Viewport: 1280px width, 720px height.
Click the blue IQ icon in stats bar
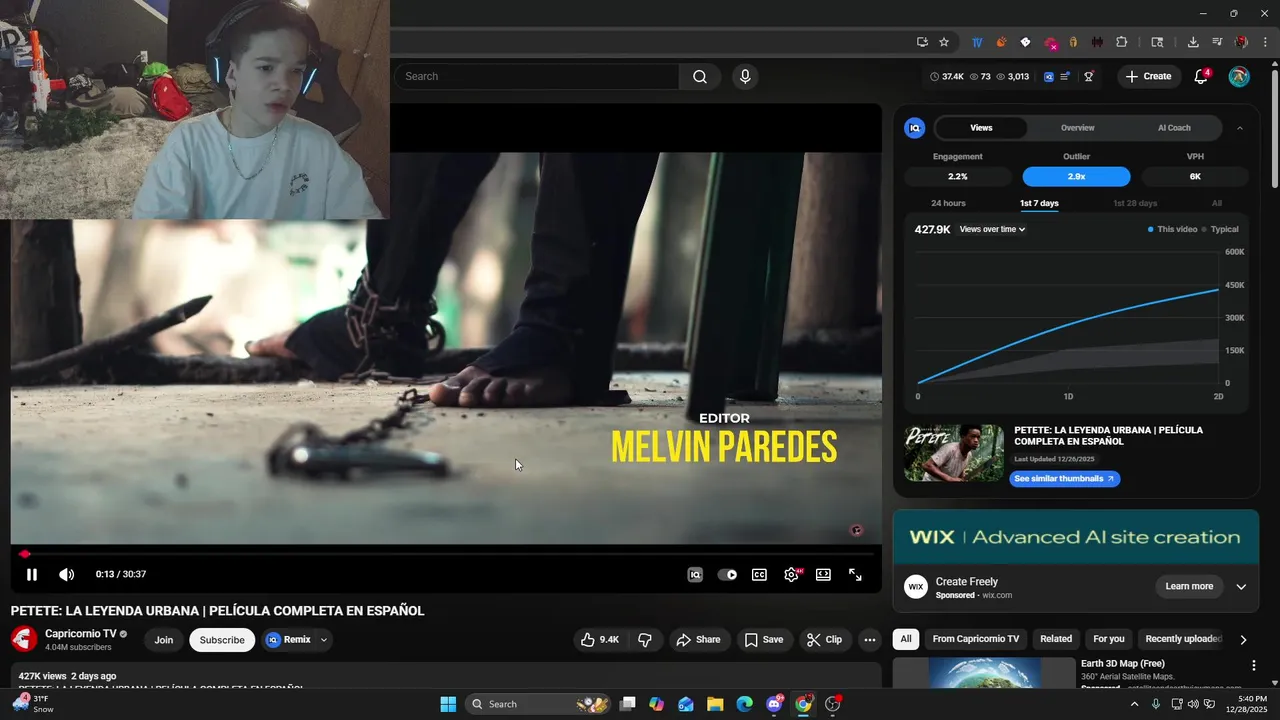pos(1049,77)
